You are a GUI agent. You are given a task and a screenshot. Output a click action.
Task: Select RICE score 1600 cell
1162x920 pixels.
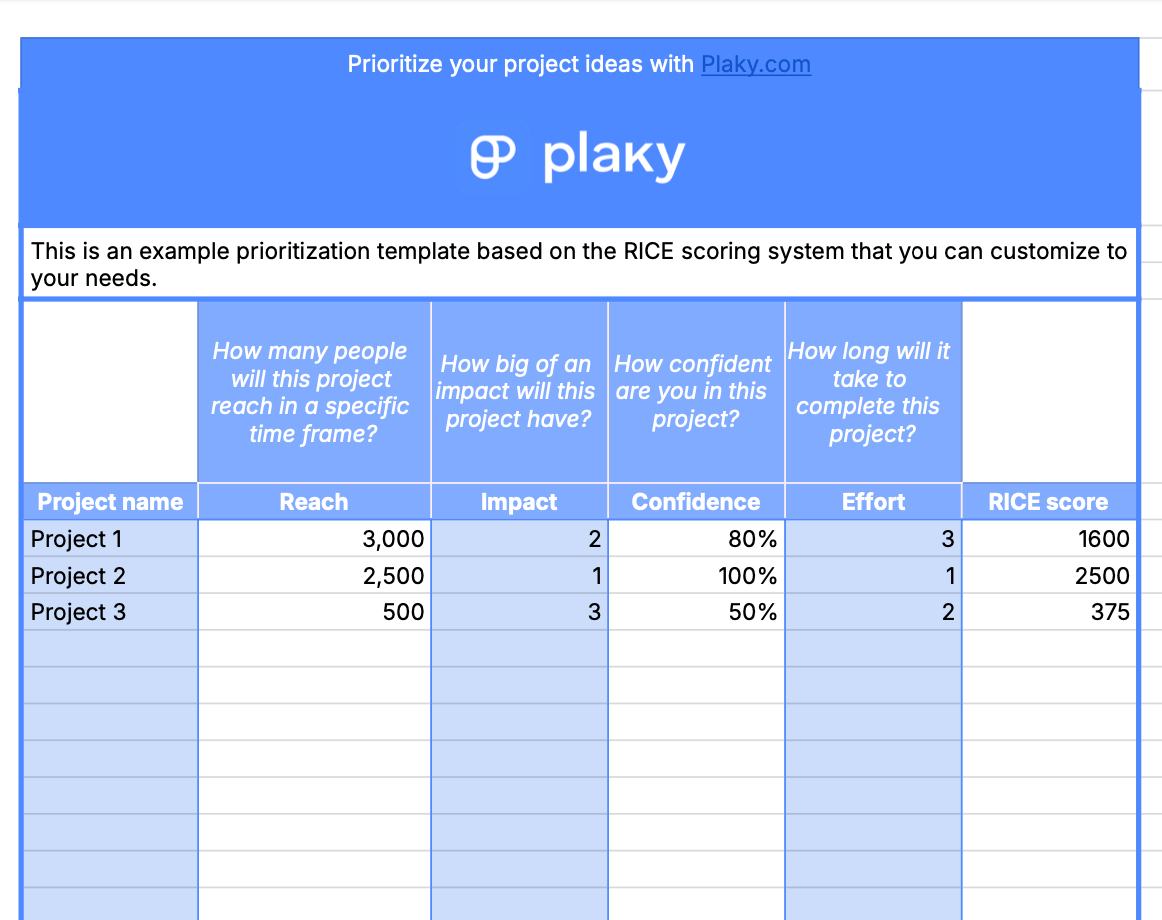tap(1048, 539)
